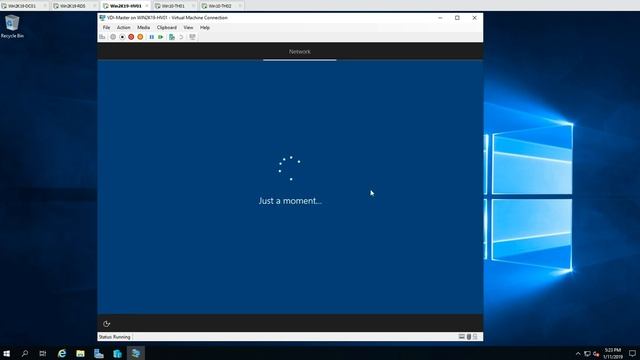Pause the virtual machine
This screenshot has width=640, height=360.
[151, 37]
